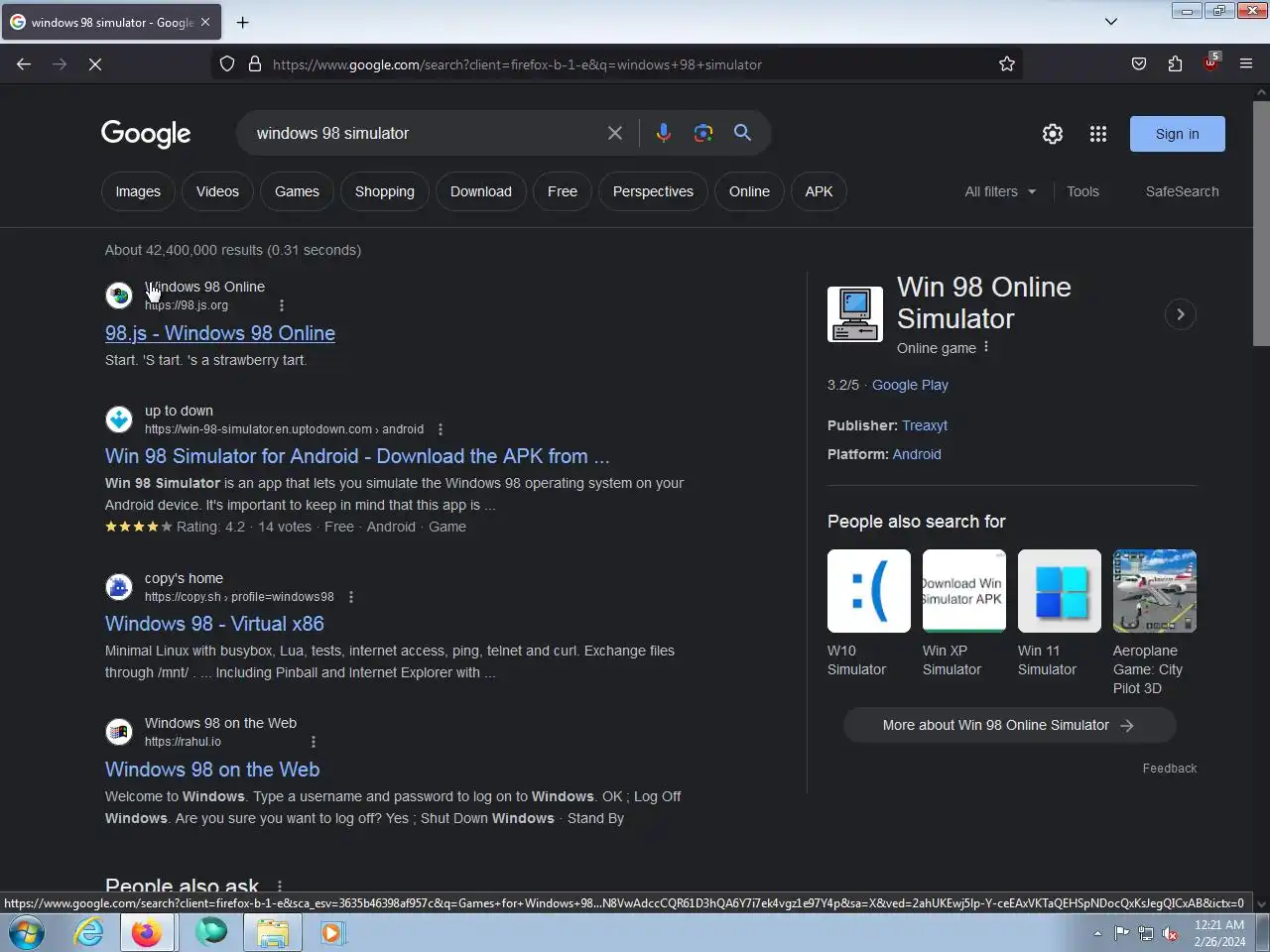Screen dimensions: 1270x952
Task: Open Windows 98 - Virtual x86 link
Action: (214, 624)
